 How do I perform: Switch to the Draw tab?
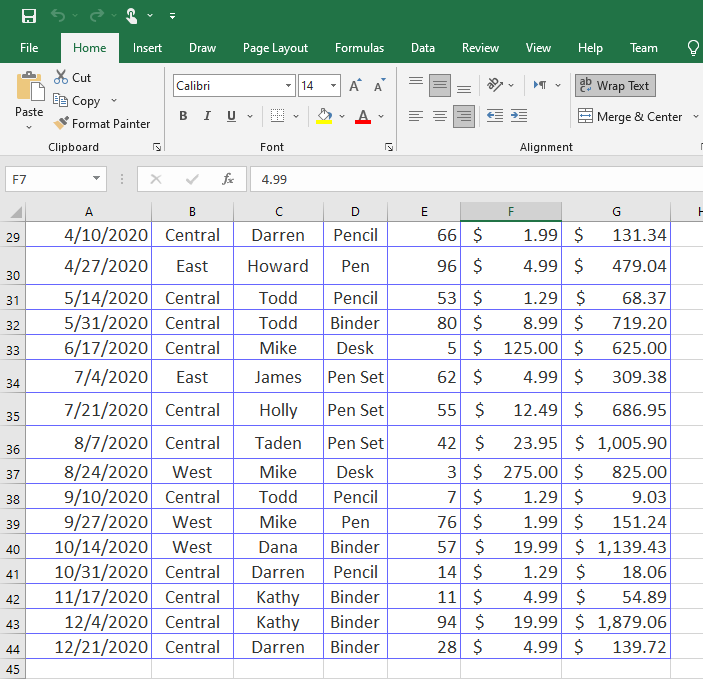(202, 48)
